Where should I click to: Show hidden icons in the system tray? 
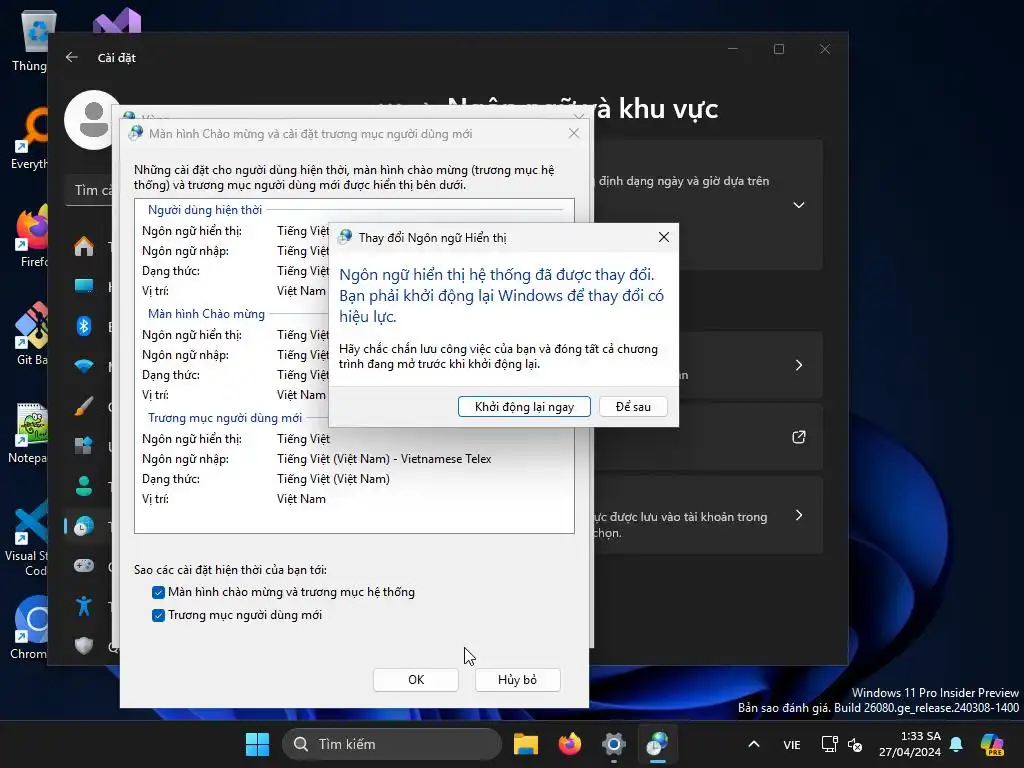point(754,744)
